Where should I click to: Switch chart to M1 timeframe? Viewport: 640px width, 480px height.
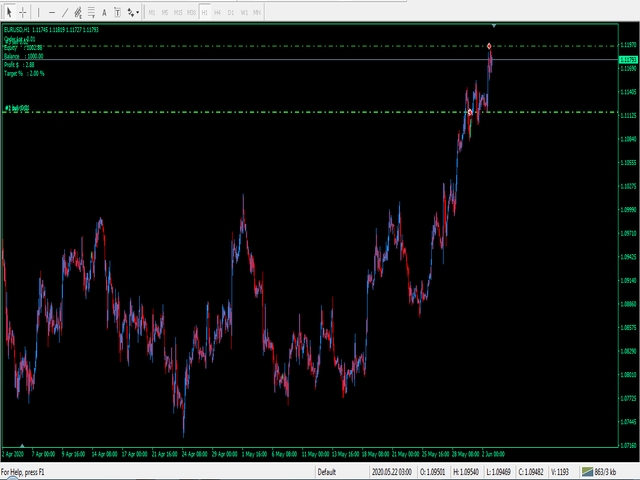click(x=152, y=13)
